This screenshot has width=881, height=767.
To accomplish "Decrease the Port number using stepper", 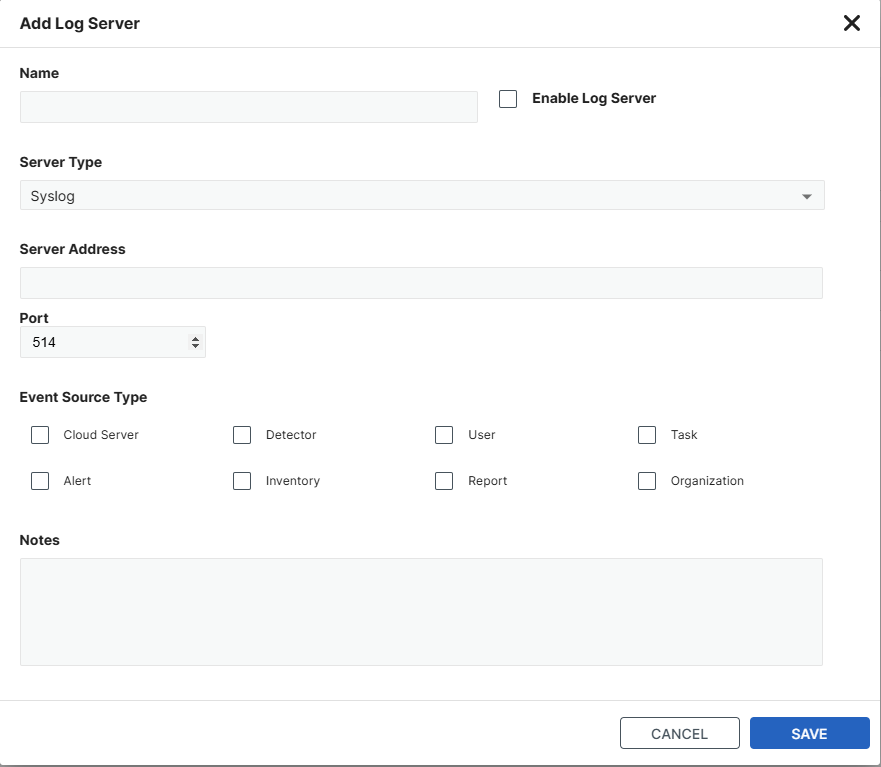I will point(196,346).
